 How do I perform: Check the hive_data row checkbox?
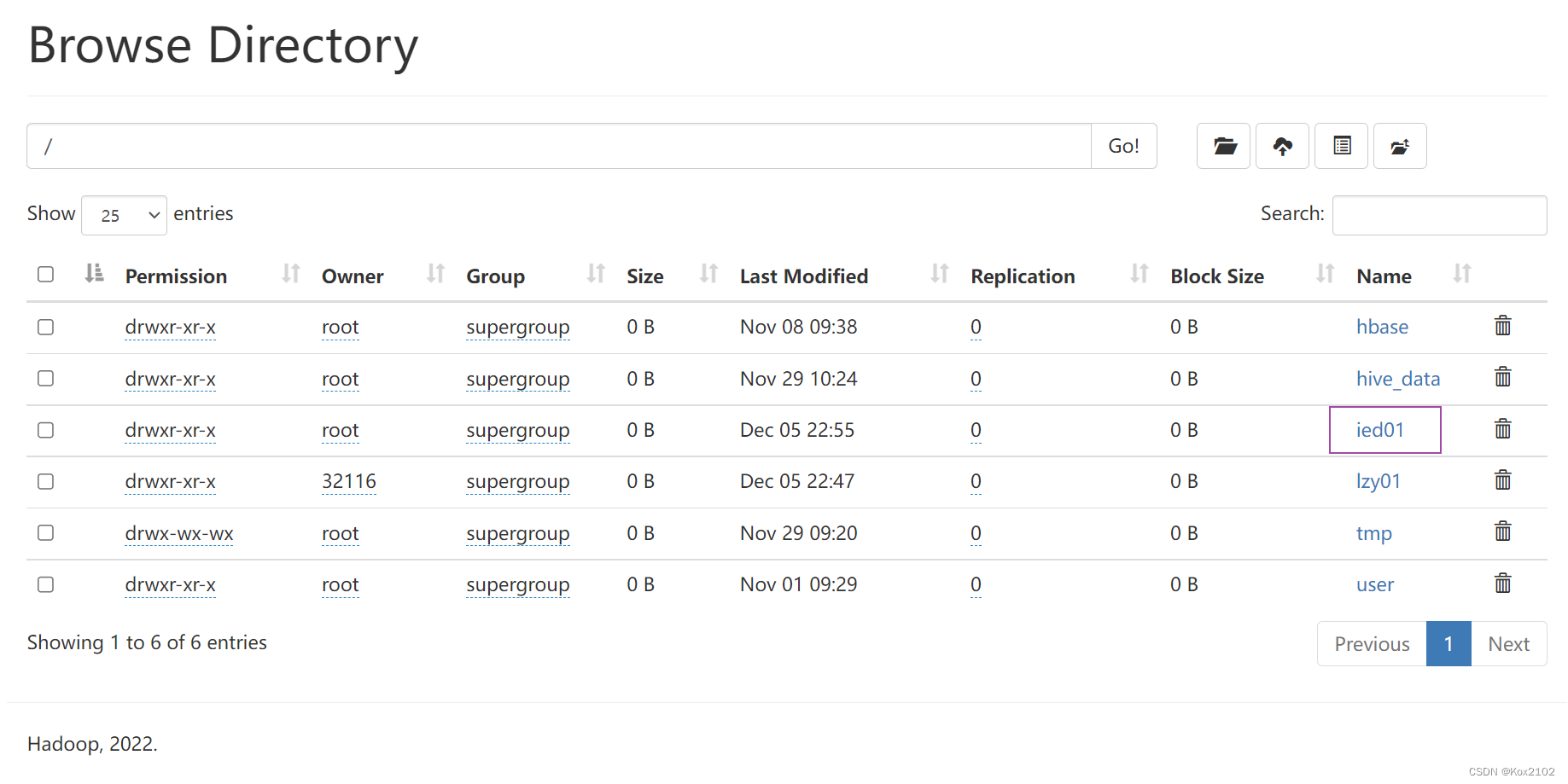pos(46,379)
